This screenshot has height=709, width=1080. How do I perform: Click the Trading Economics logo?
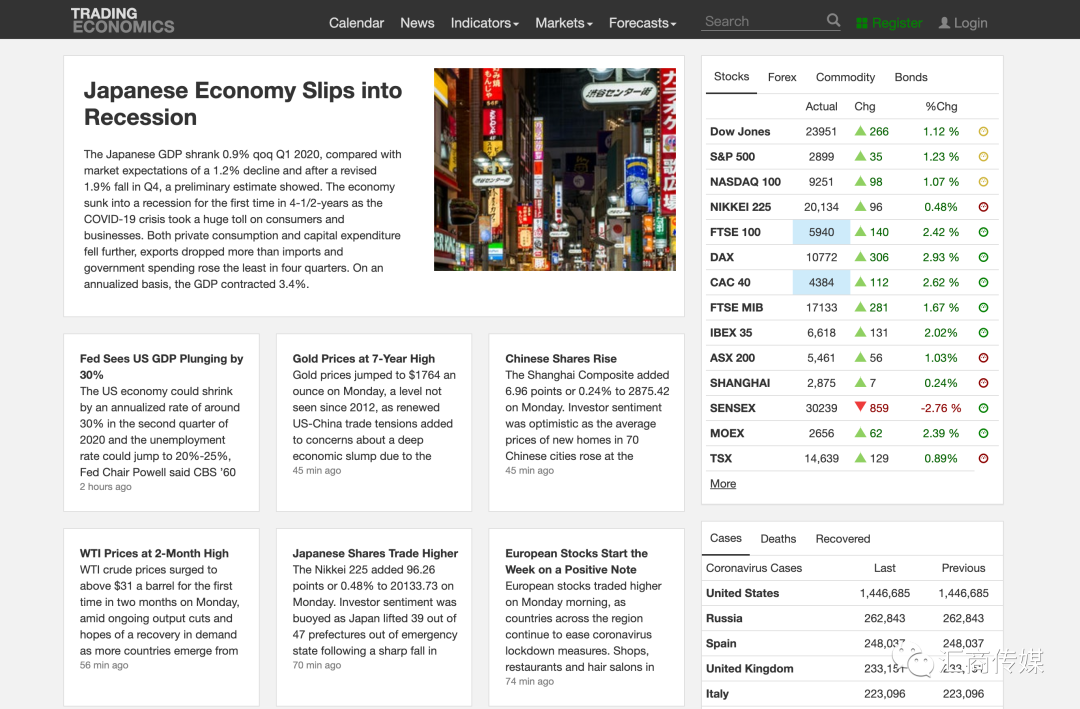[x=123, y=20]
